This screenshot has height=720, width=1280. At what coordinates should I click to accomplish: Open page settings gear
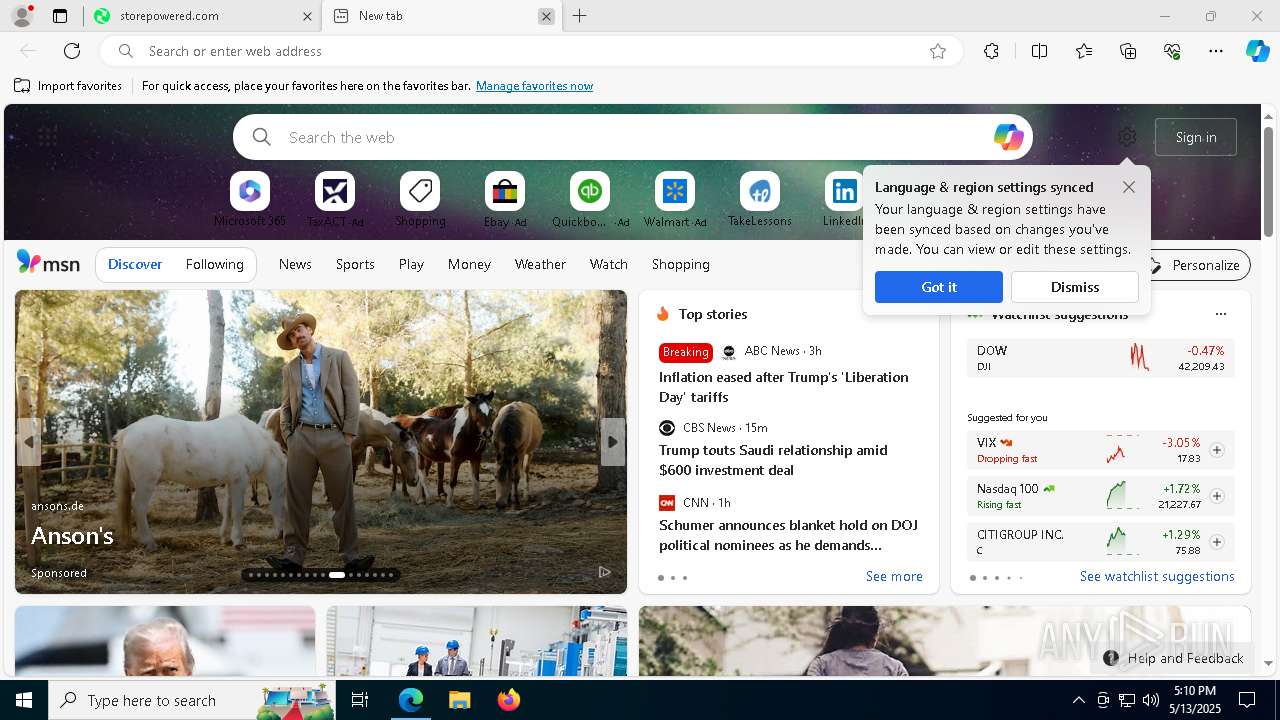(x=1127, y=137)
